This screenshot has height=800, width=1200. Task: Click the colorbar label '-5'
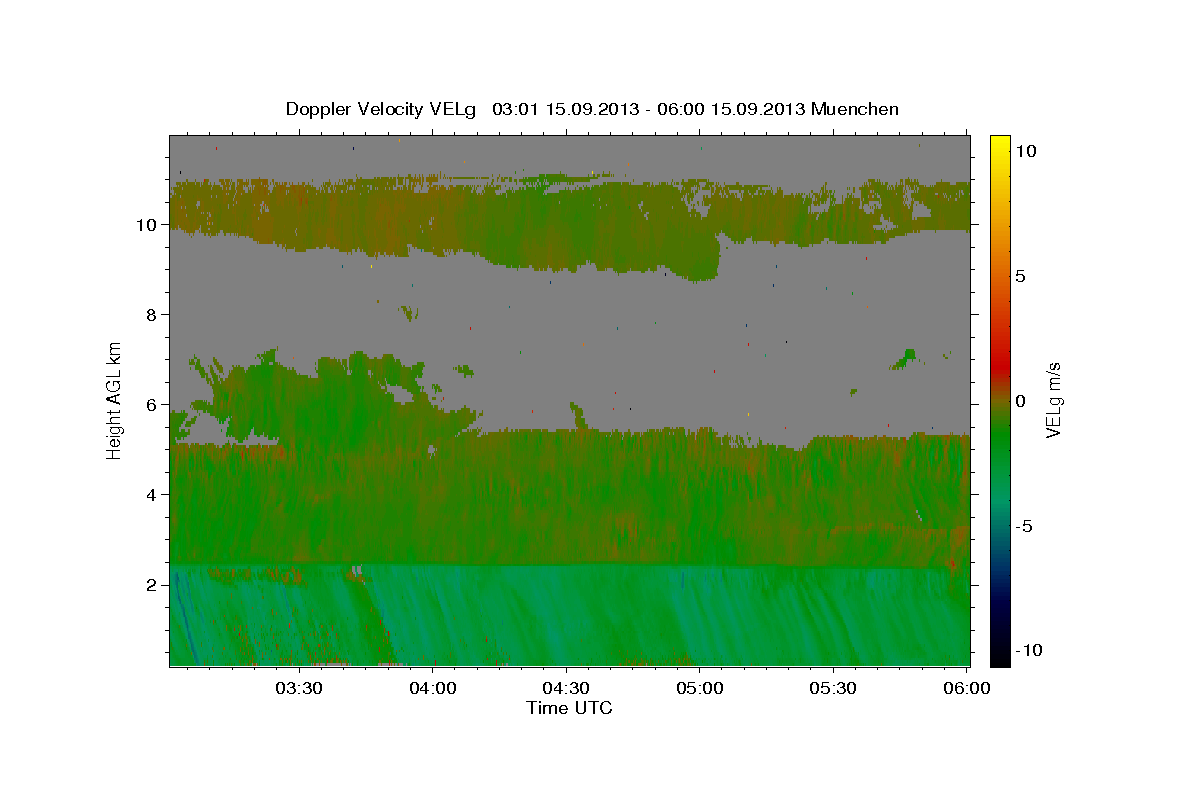click(x=1025, y=526)
